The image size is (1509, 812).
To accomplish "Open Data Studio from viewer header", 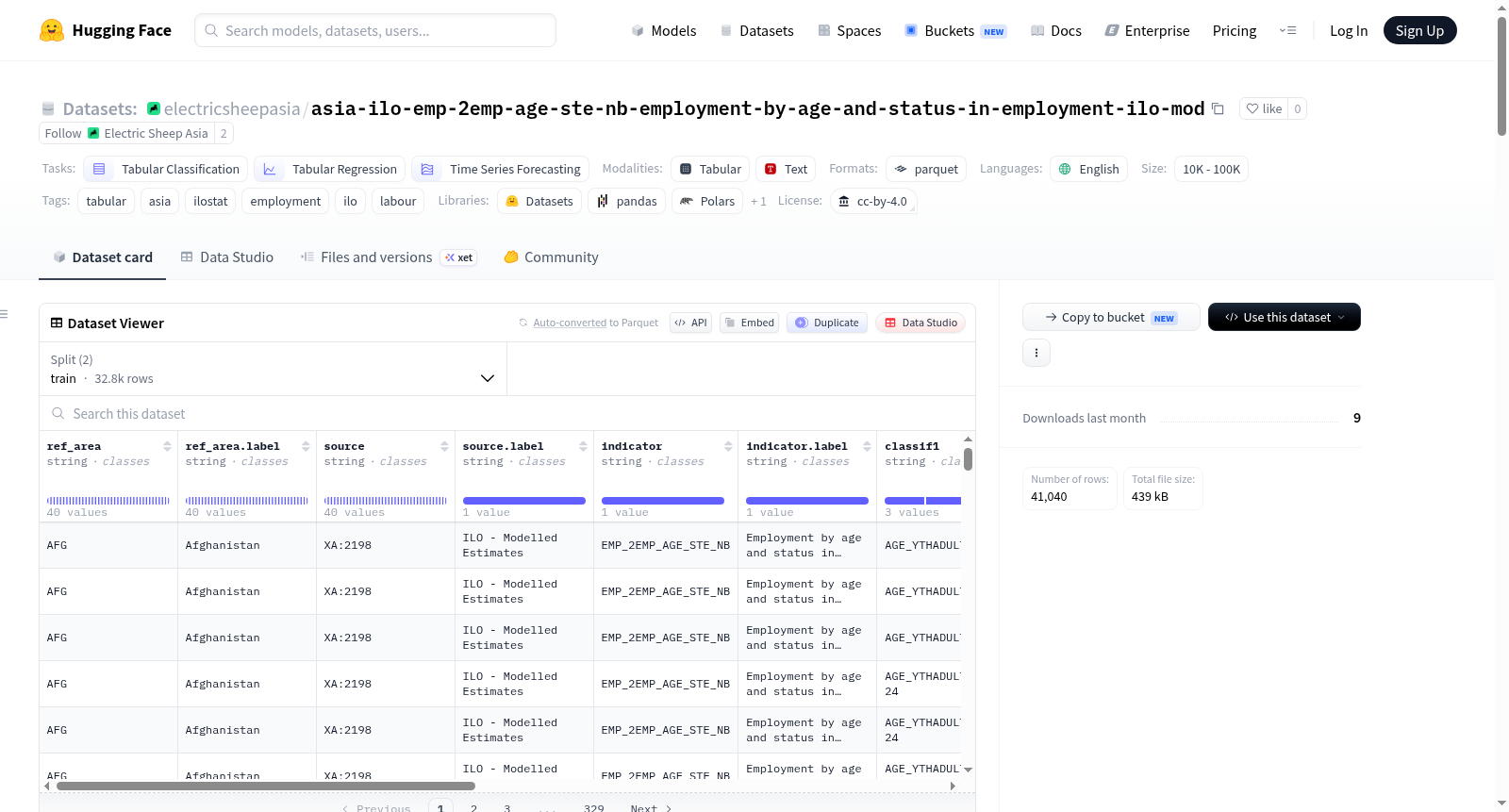I will tap(920, 323).
